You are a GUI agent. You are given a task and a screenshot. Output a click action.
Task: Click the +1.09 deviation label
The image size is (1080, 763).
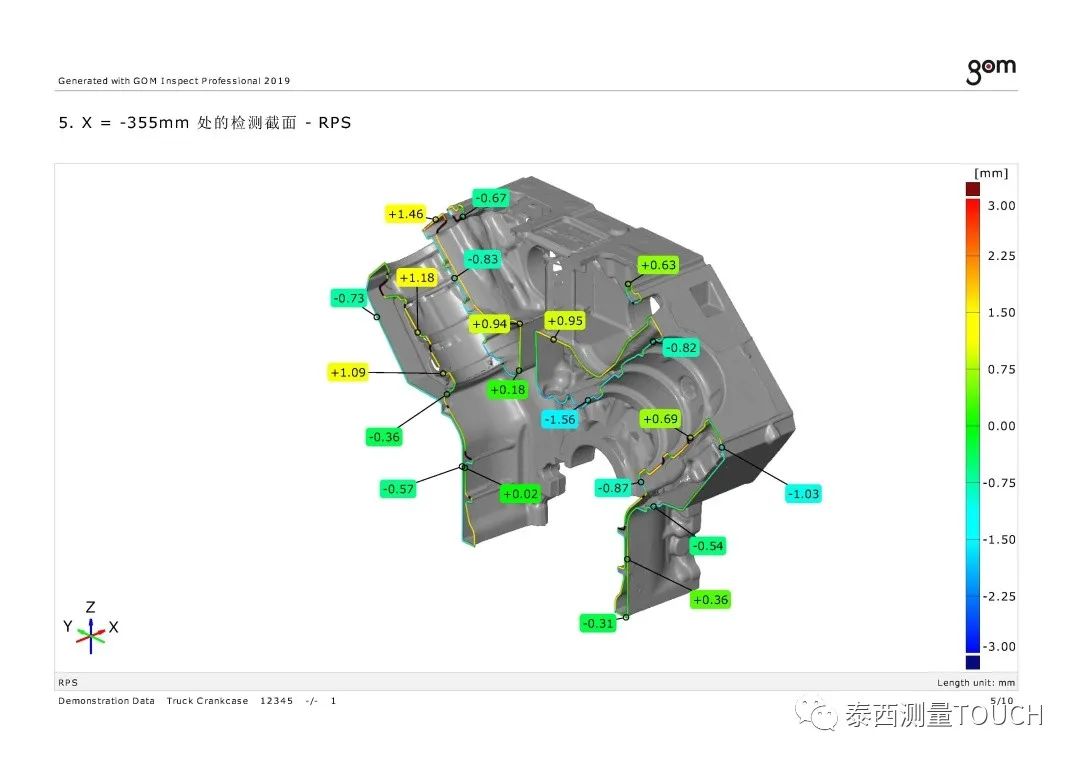(348, 373)
